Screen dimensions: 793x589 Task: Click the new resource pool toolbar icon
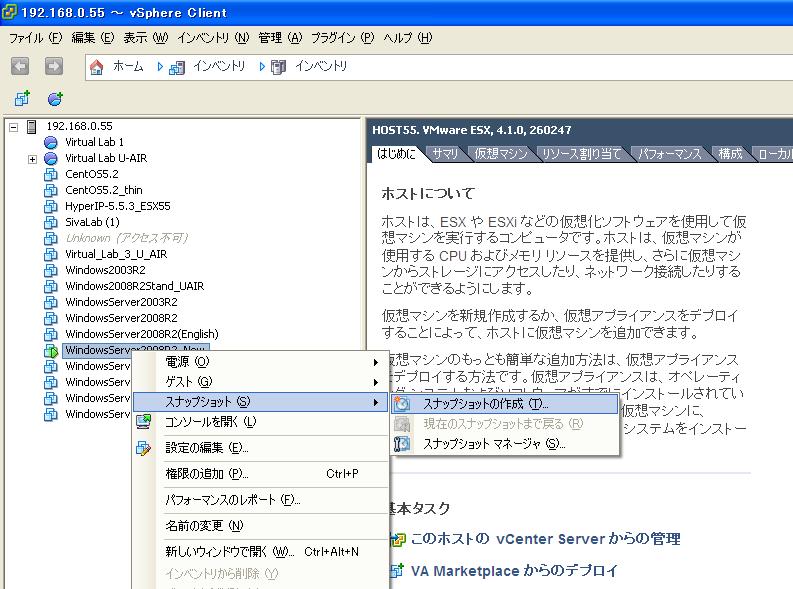click(55, 99)
